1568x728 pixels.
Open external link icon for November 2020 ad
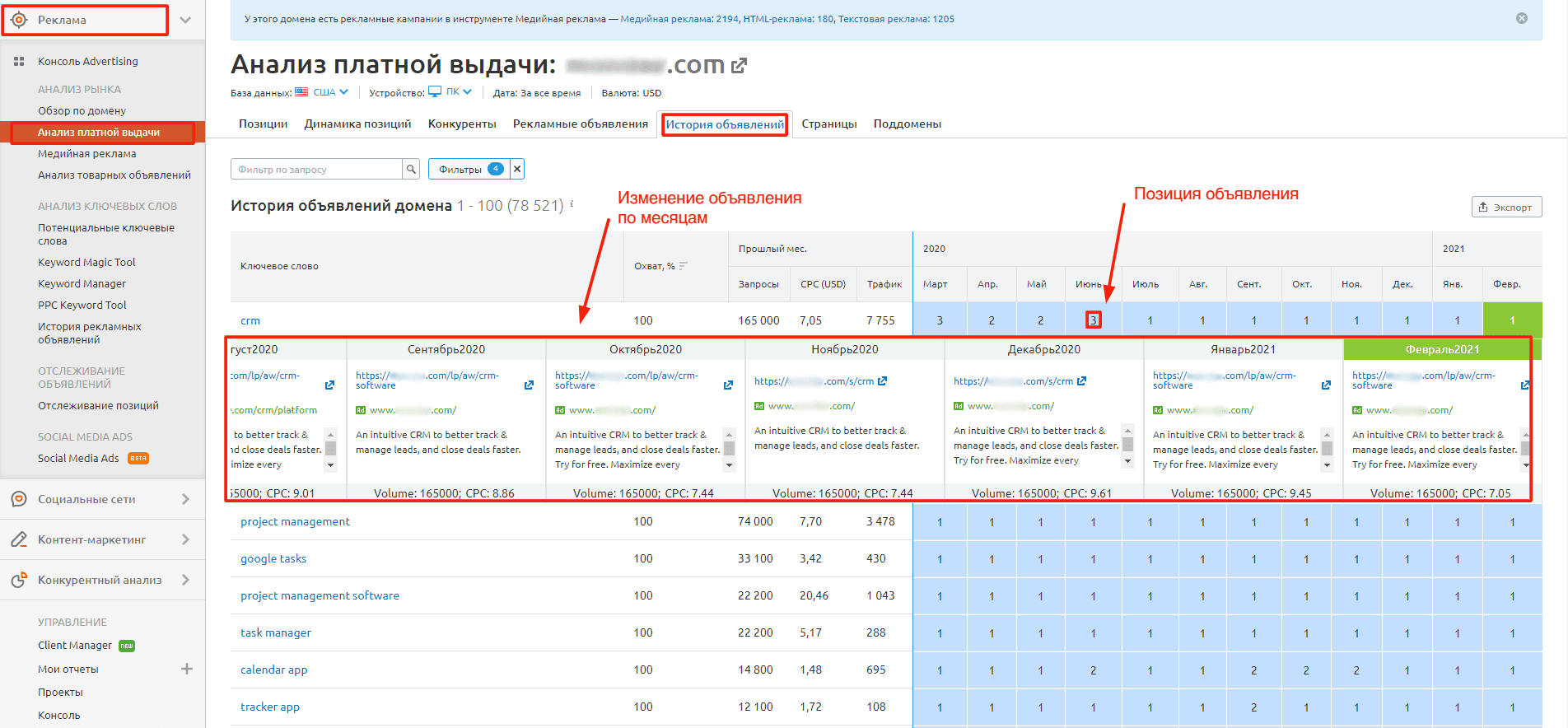[882, 381]
